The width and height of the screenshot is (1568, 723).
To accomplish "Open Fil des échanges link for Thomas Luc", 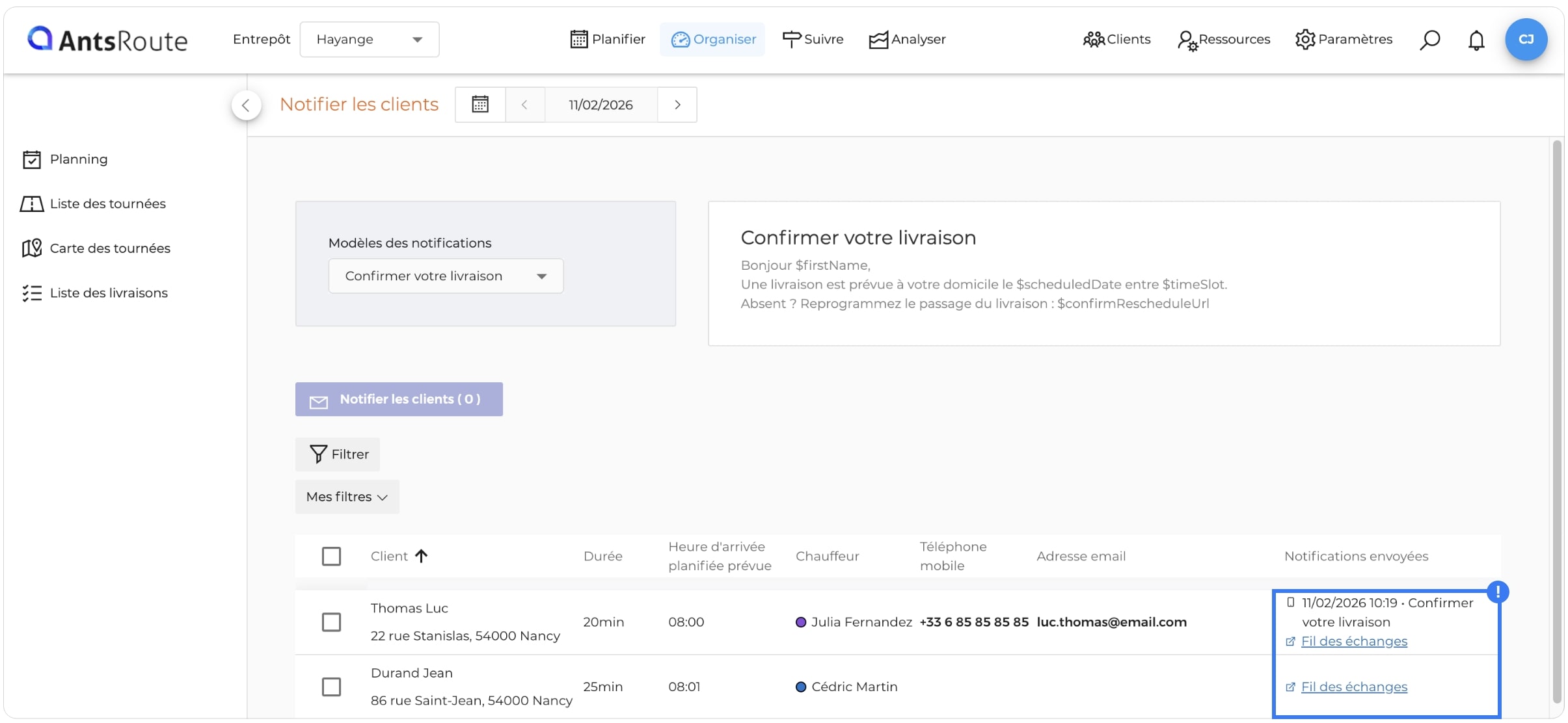I will (1354, 641).
